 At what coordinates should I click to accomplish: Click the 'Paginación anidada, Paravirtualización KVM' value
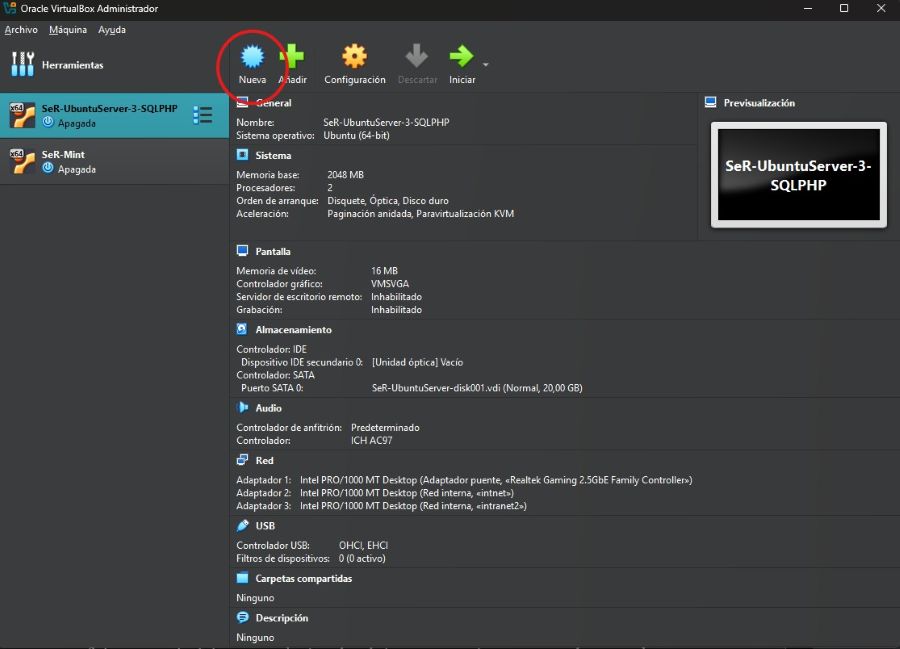pyautogui.click(x=421, y=214)
